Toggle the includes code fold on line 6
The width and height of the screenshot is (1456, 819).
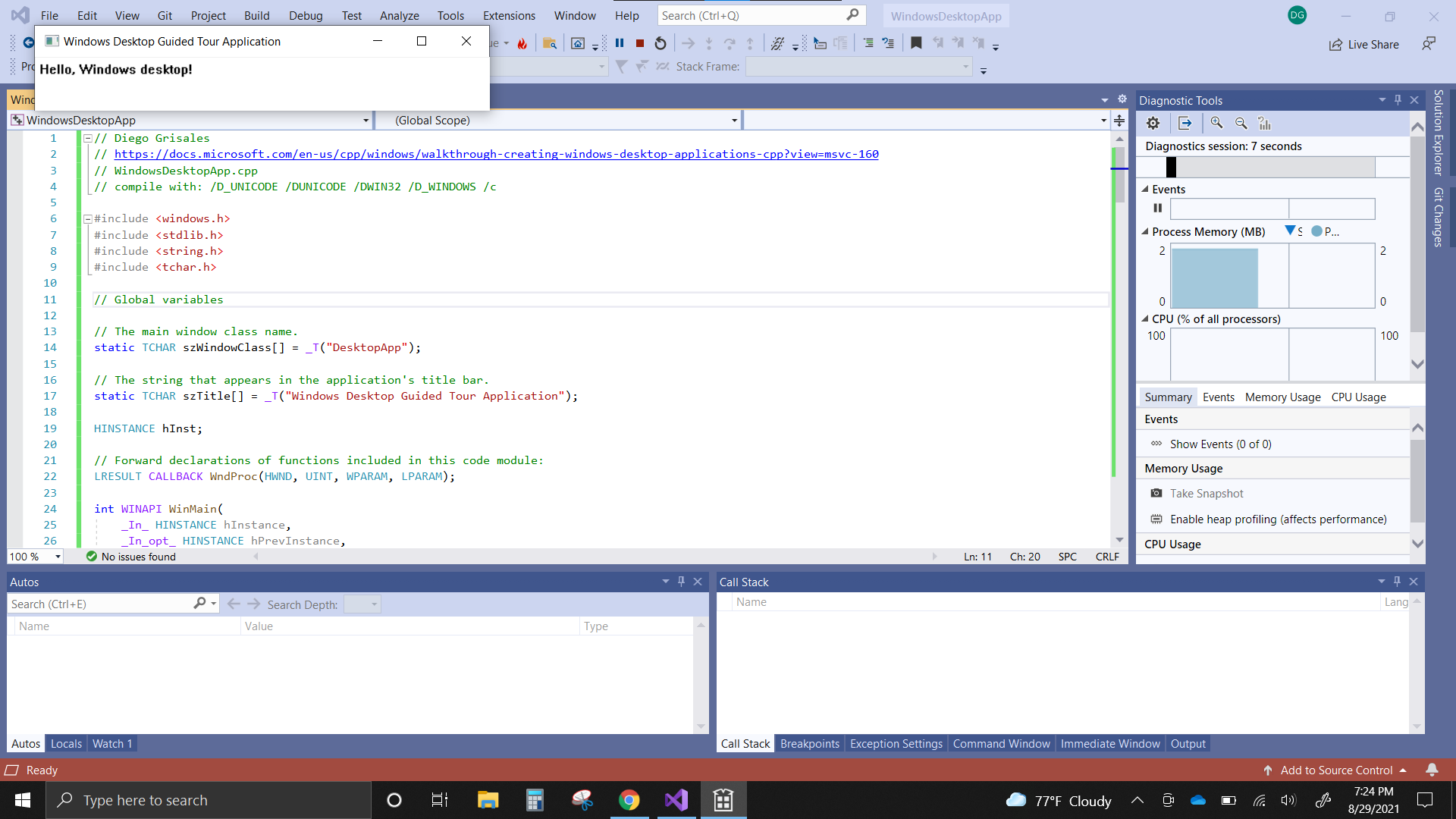pos(88,219)
